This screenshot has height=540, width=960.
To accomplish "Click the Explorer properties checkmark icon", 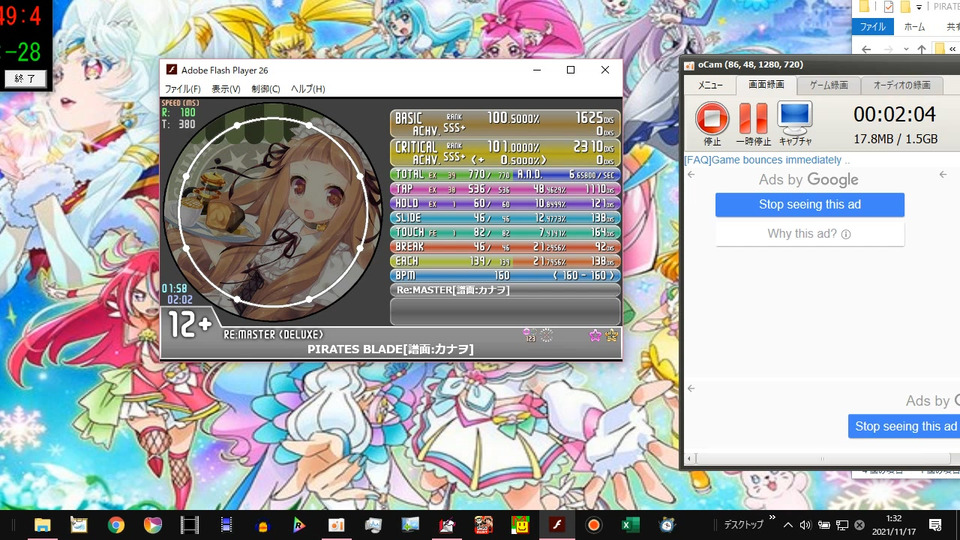I will click(x=888, y=7).
